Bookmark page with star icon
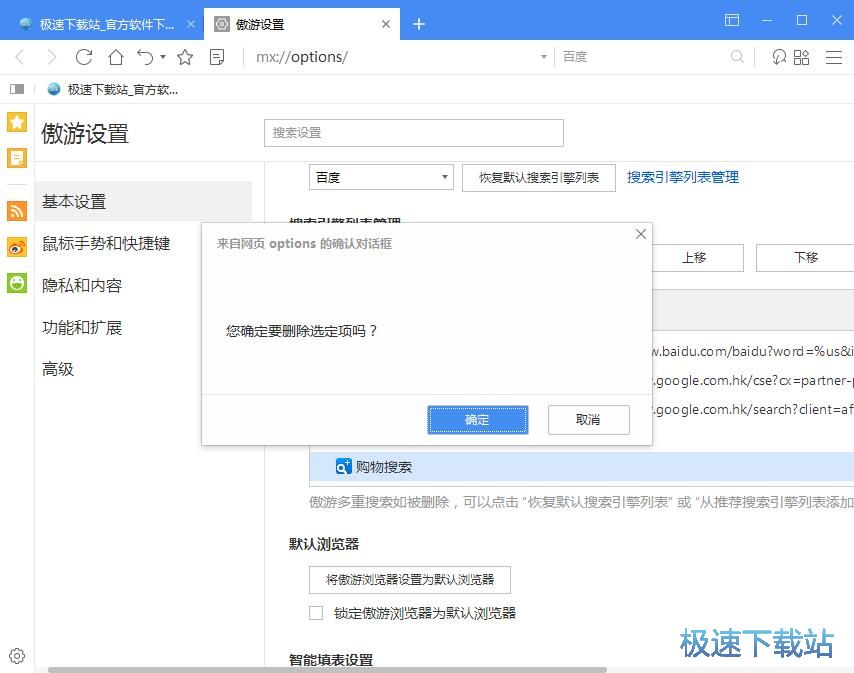Image resolution: width=854 pixels, height=673 pixels. pos(185,57)
